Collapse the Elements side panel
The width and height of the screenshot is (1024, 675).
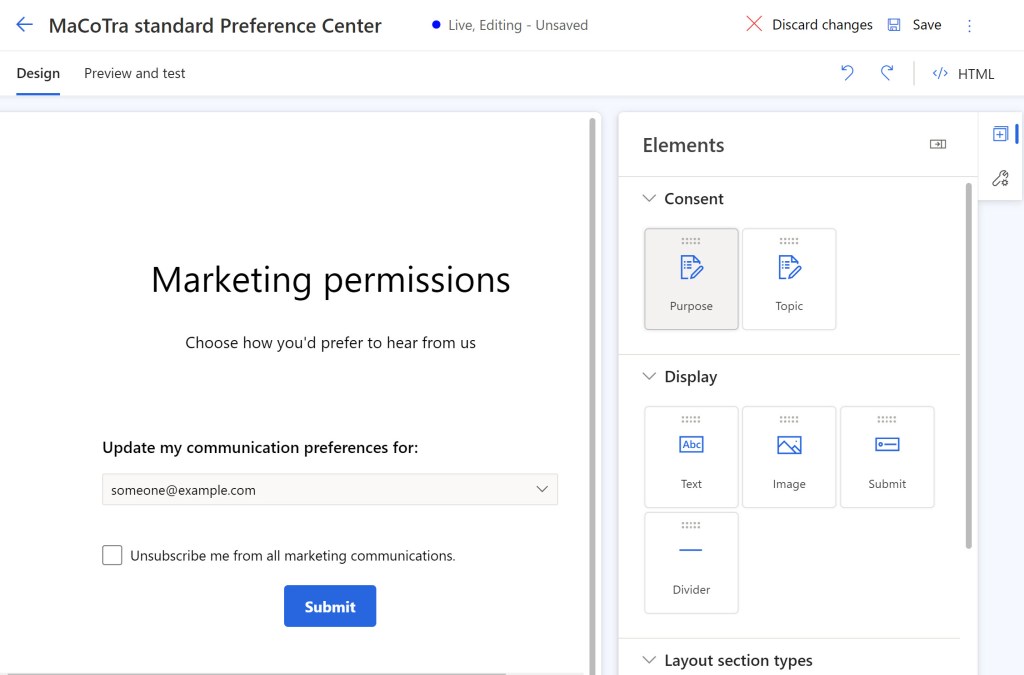pyautogui.click(x=938, y=144)
